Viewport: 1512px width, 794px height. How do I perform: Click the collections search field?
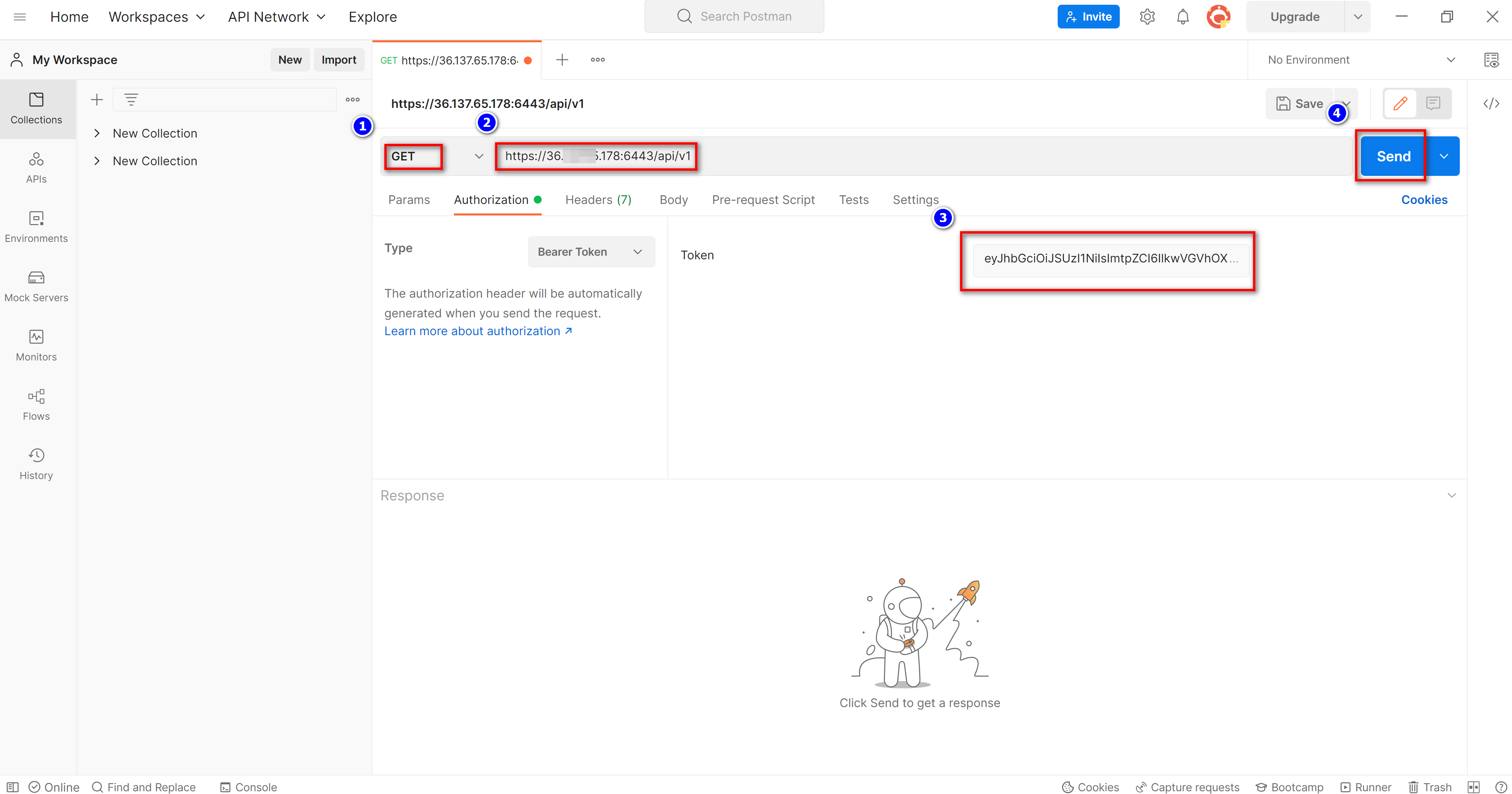click(x=225, y=100)
